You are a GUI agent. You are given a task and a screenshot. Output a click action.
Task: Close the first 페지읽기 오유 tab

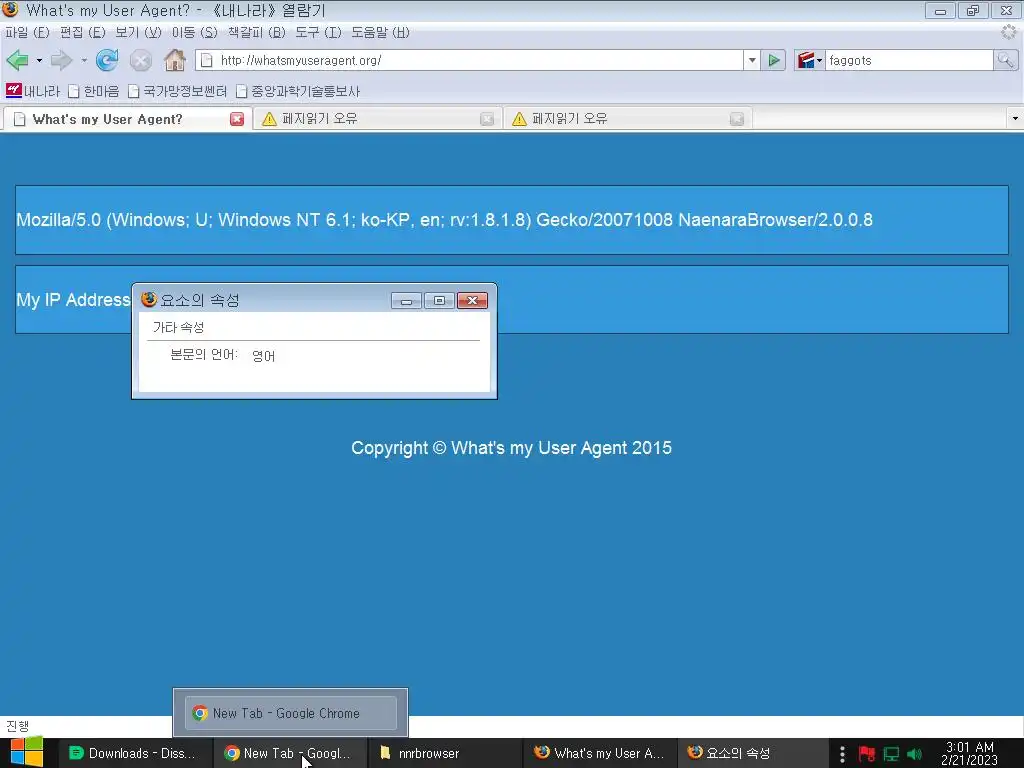[x=487, y=119]
